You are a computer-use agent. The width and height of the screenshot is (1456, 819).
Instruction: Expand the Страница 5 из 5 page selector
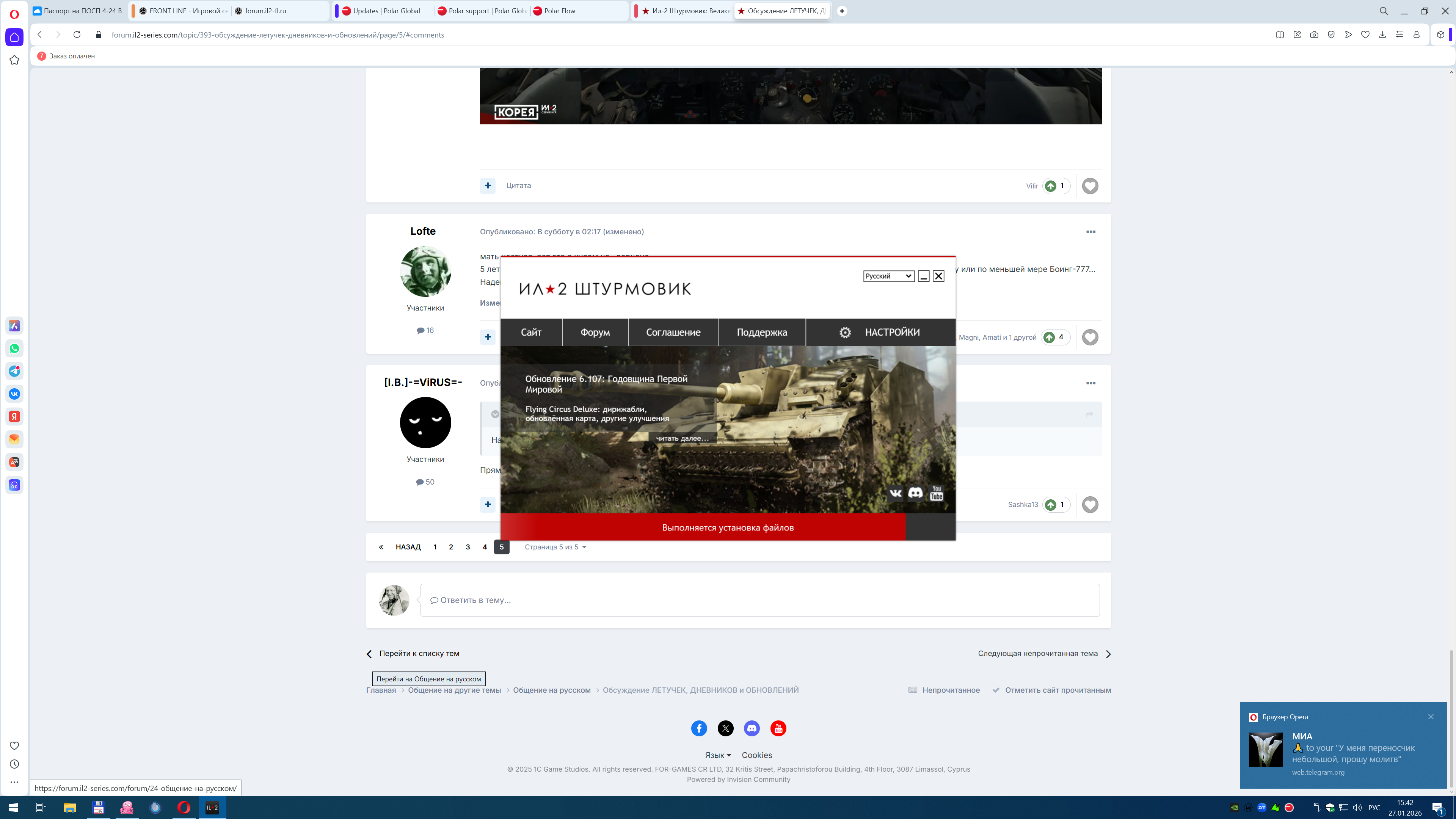click(555, 547)
